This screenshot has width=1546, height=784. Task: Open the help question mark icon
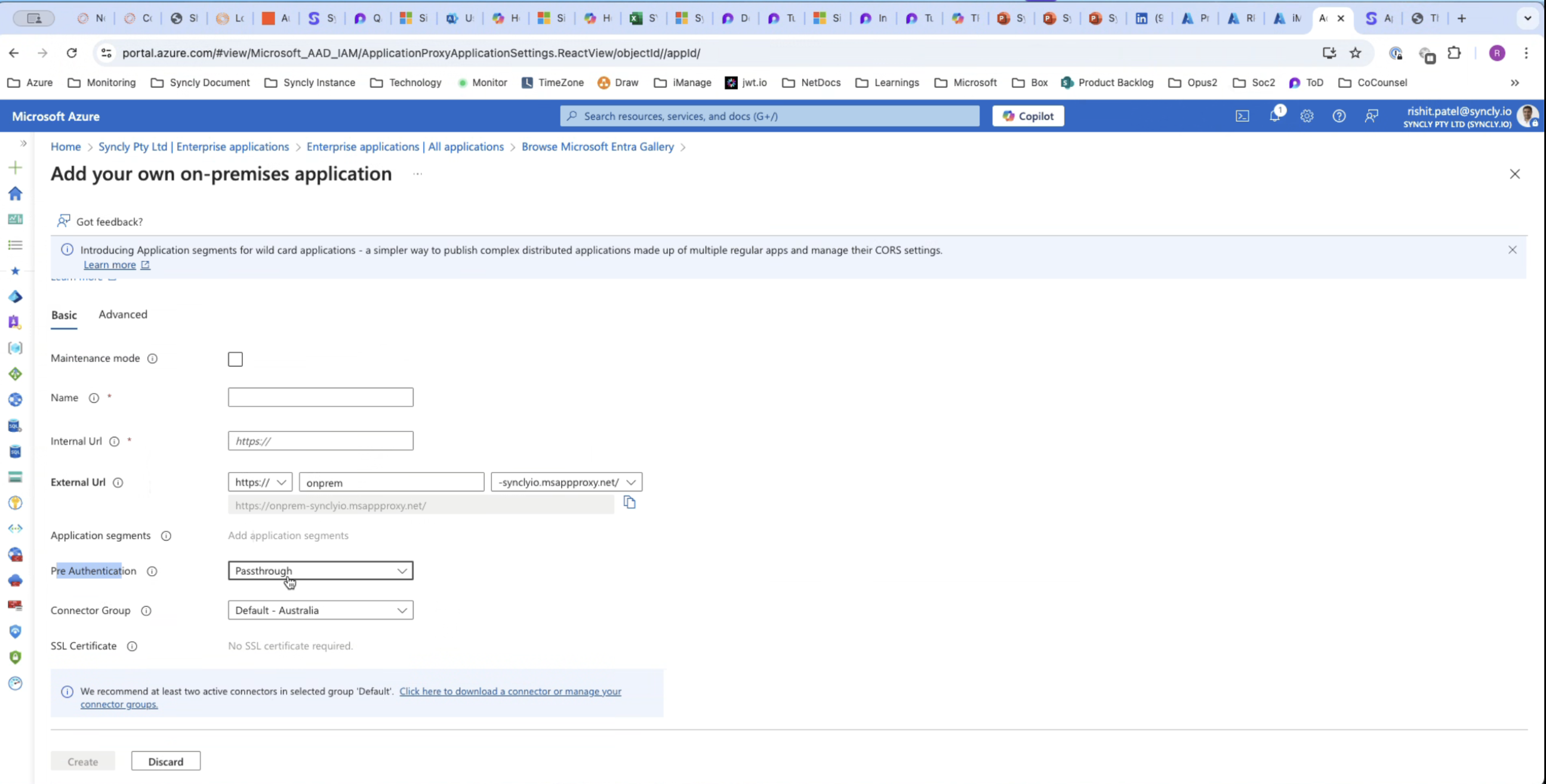(x=1339, y=116)
